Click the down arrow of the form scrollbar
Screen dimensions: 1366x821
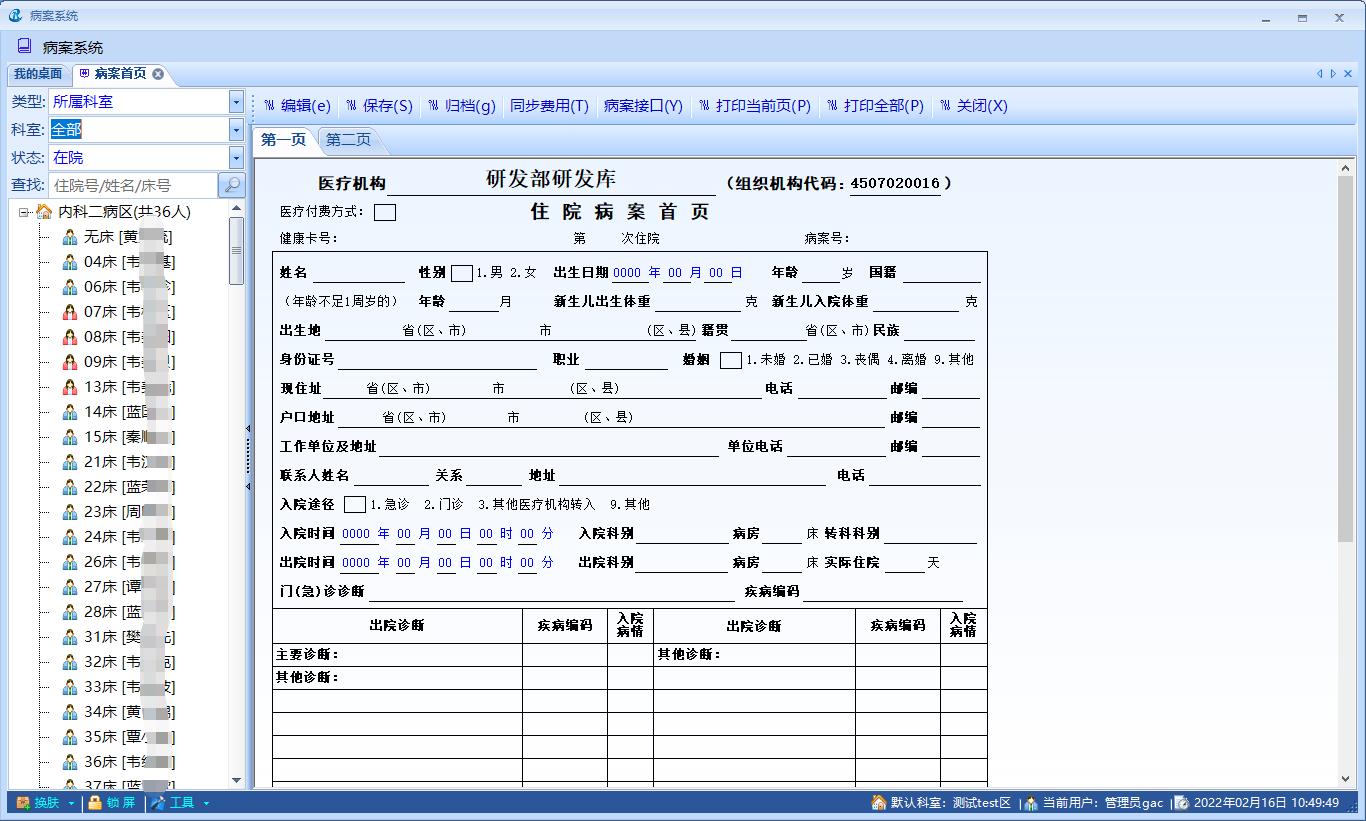coord(1345,779)
